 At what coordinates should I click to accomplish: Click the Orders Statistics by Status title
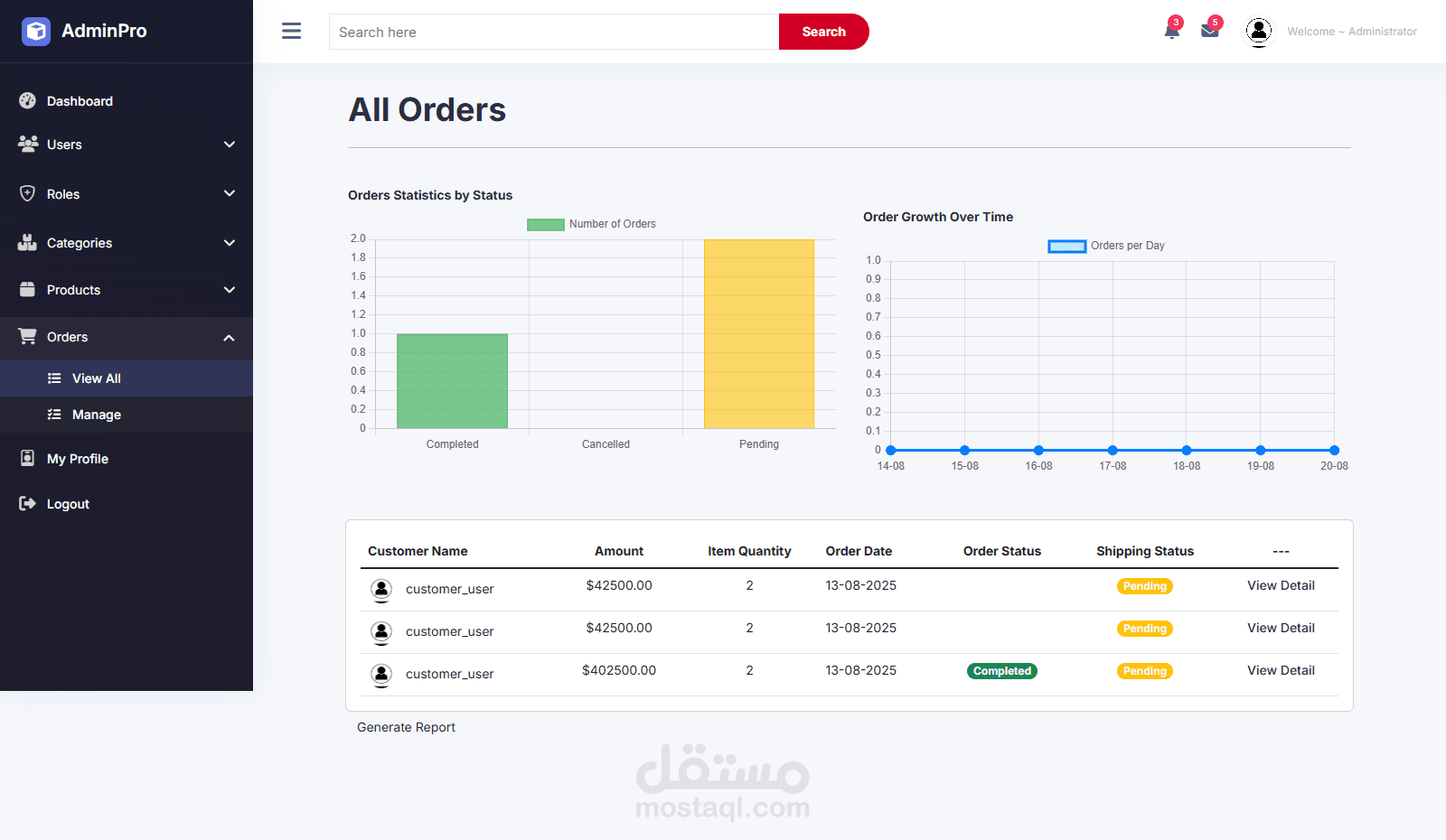click(430, 195)
